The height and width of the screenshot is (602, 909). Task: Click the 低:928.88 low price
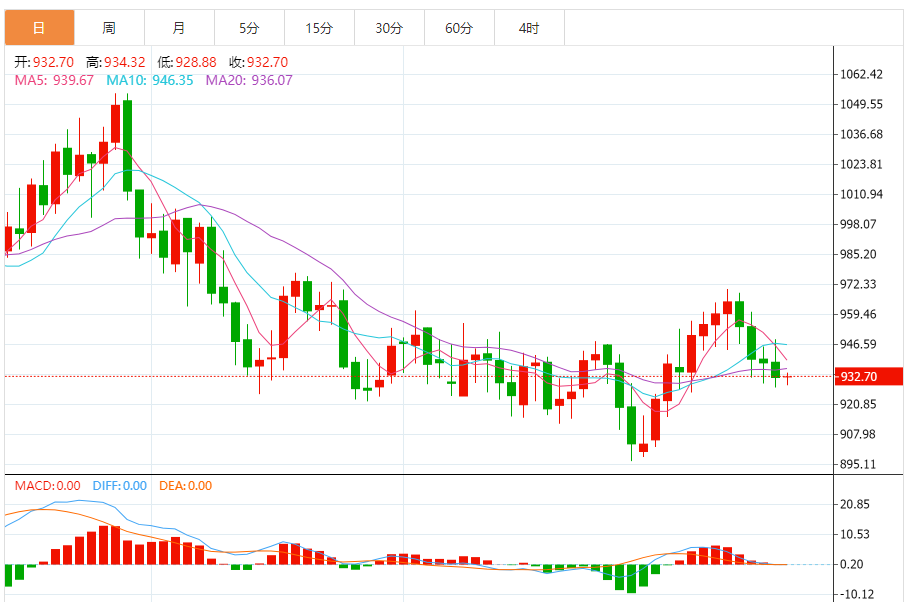pos(187,62)
